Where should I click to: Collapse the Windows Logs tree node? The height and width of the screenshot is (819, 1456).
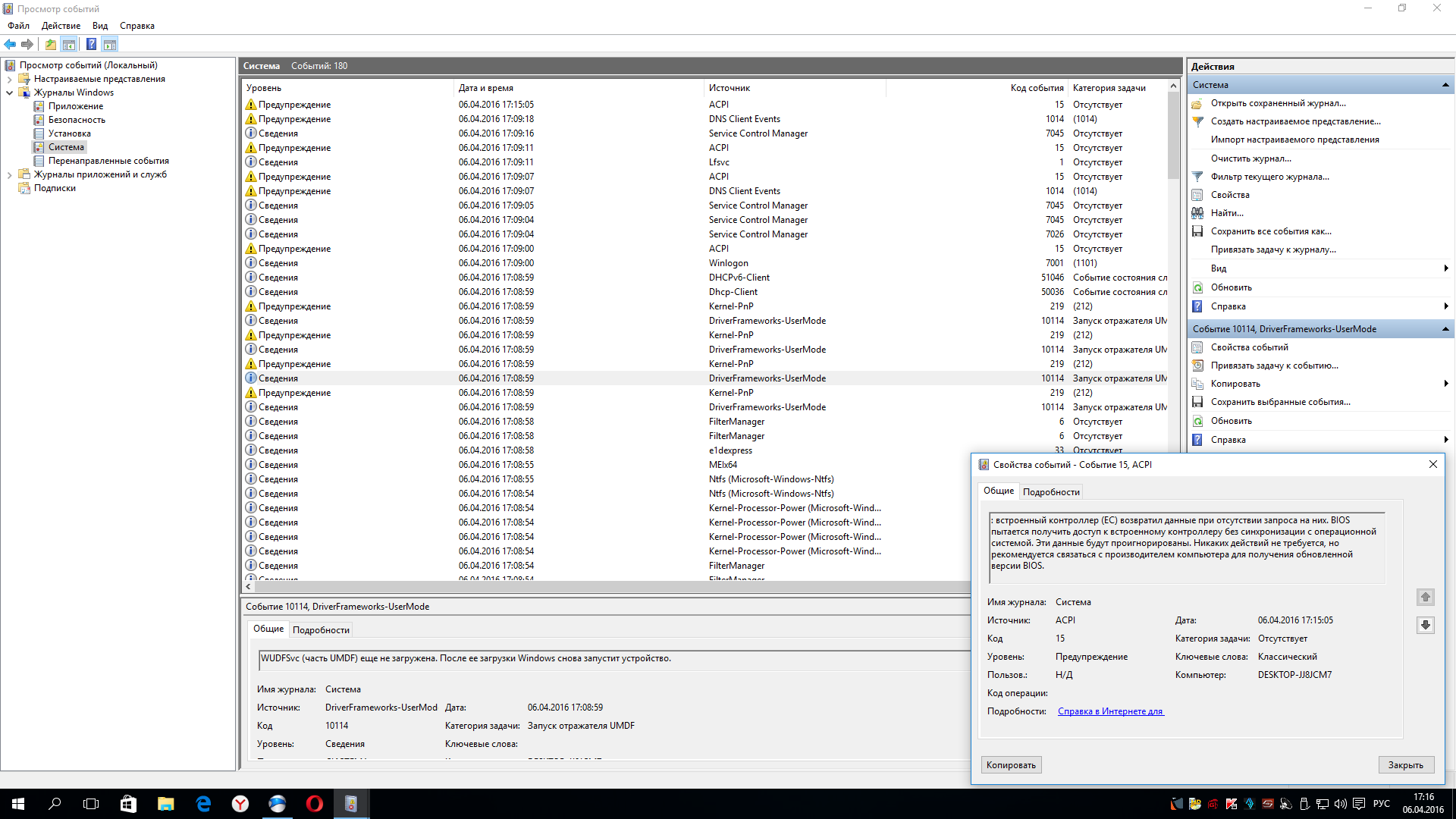(9, 93)
